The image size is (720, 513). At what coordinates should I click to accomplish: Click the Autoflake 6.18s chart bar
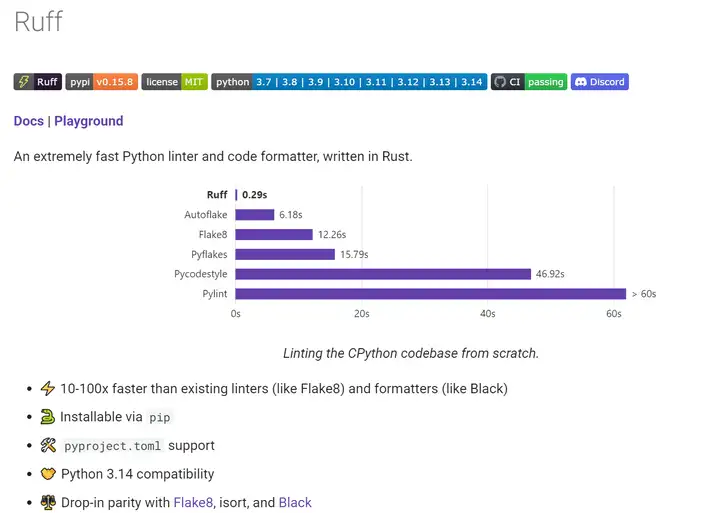255,214
